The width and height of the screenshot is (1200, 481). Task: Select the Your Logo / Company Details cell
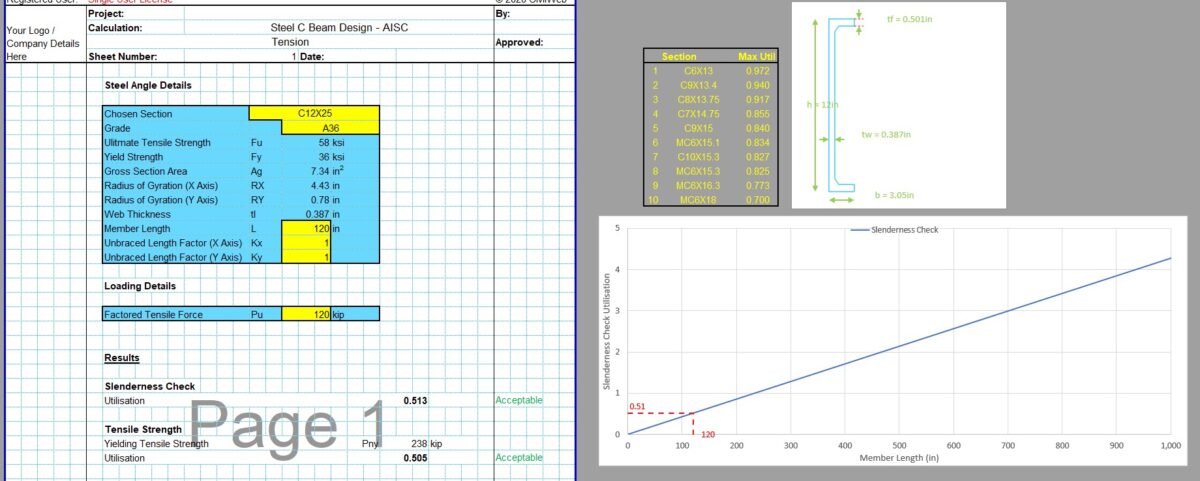pyautogui.click(x=43, y=43)
